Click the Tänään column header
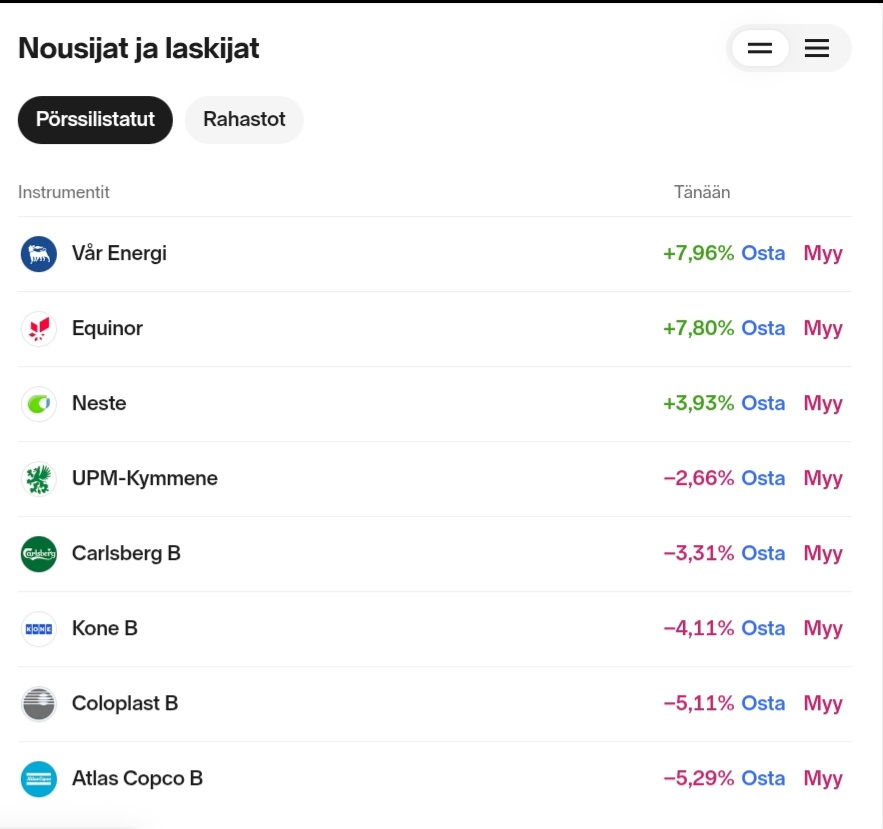Viewport: 883px width, 829px height. [x=702, y=192]
